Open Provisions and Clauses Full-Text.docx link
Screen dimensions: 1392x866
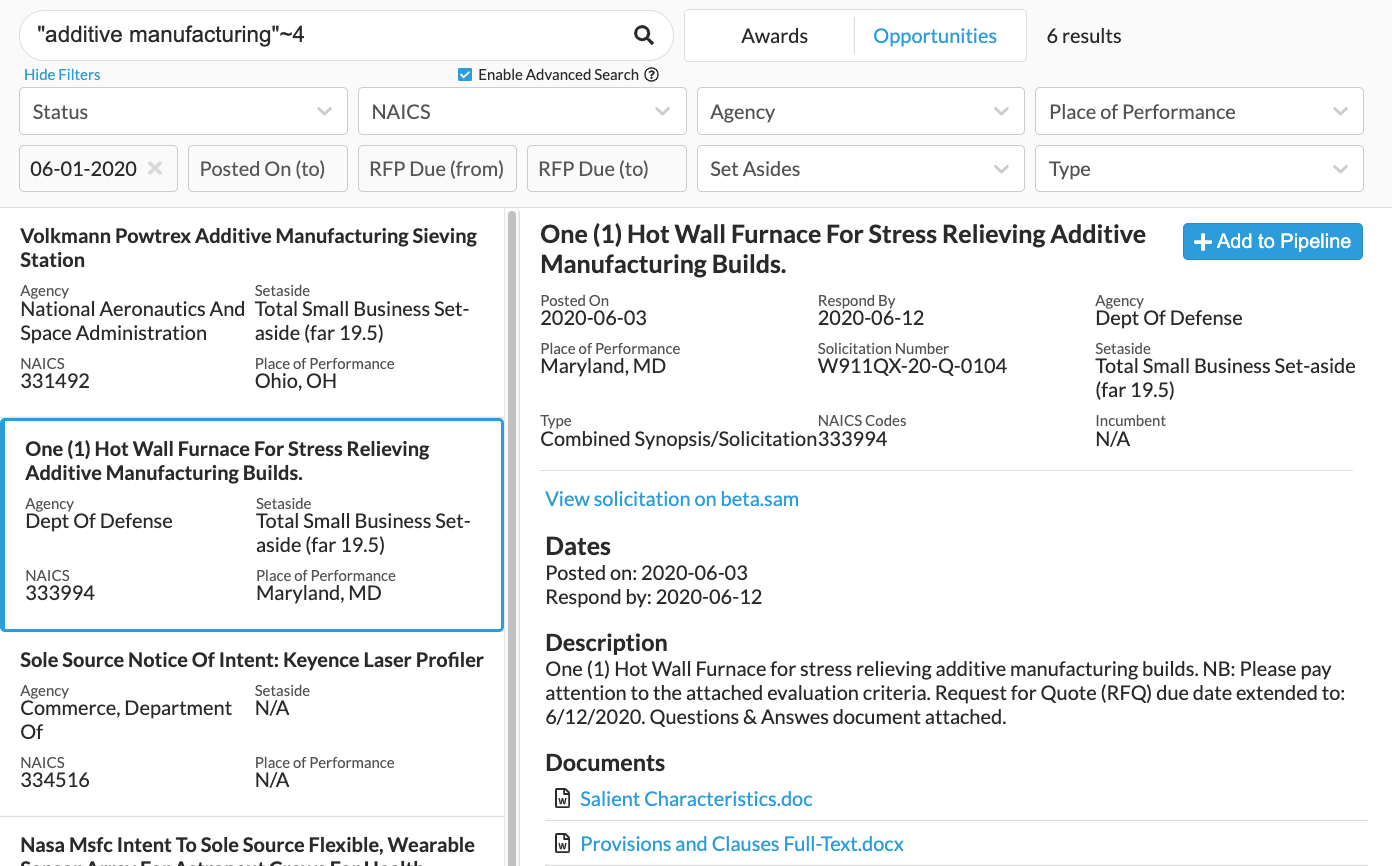pyautogui.click(x=742, y=844)
